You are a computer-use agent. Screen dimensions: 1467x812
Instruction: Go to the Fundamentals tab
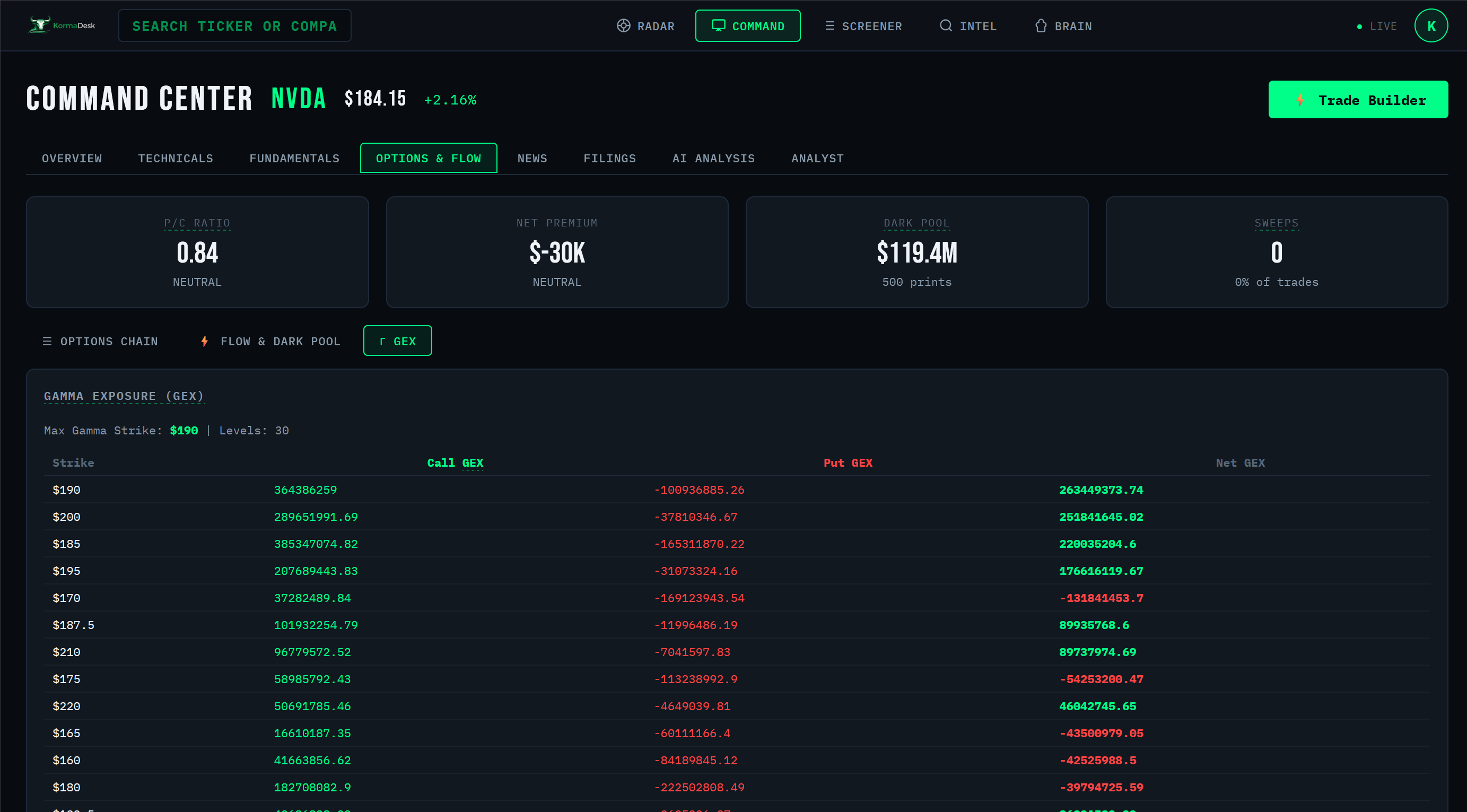294,158
